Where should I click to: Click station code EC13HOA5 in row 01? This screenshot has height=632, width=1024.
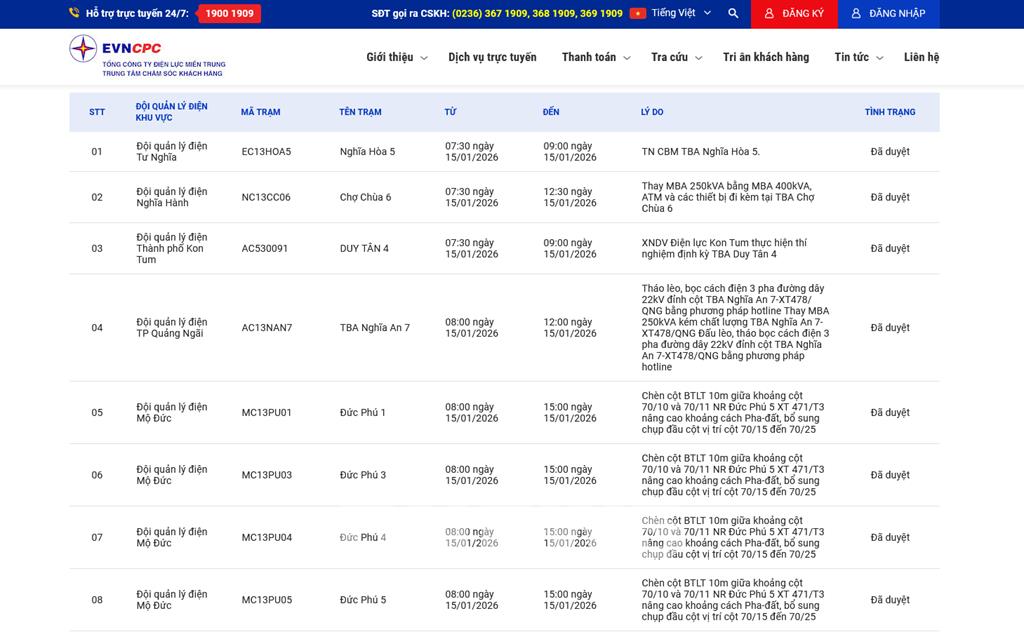tap(266, 152)
